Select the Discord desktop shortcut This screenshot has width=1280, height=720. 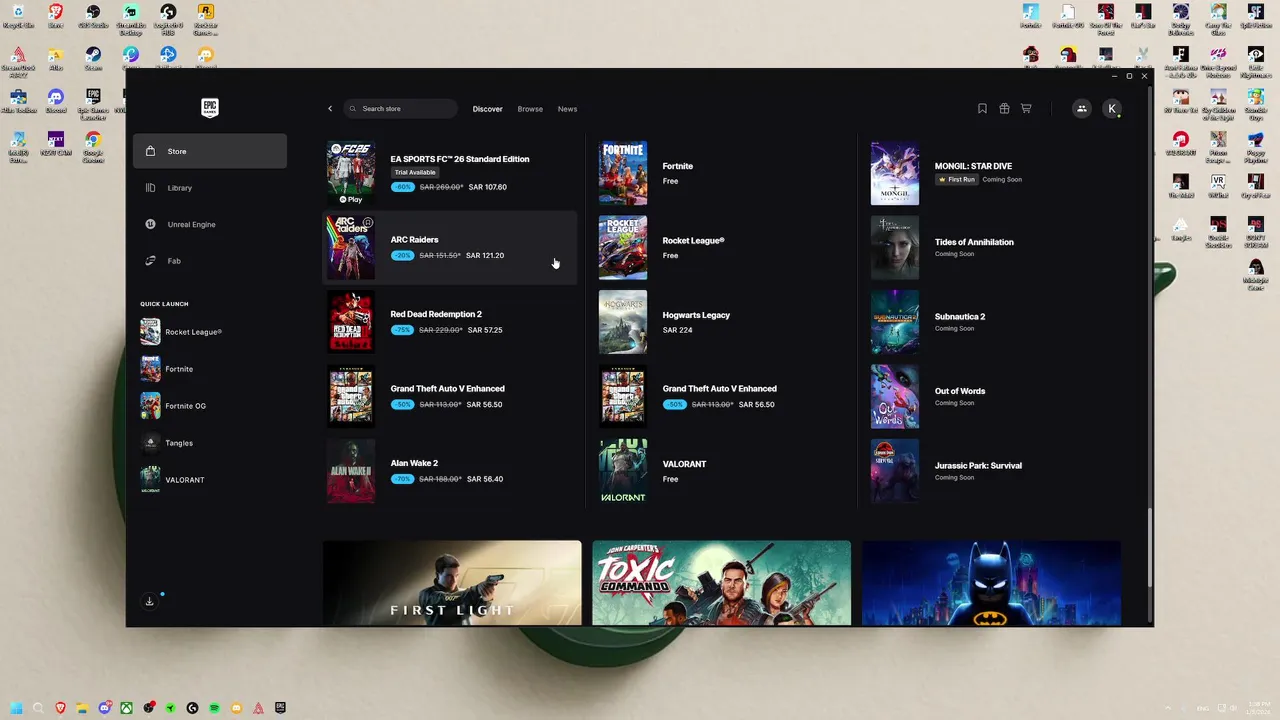[55, 101]
